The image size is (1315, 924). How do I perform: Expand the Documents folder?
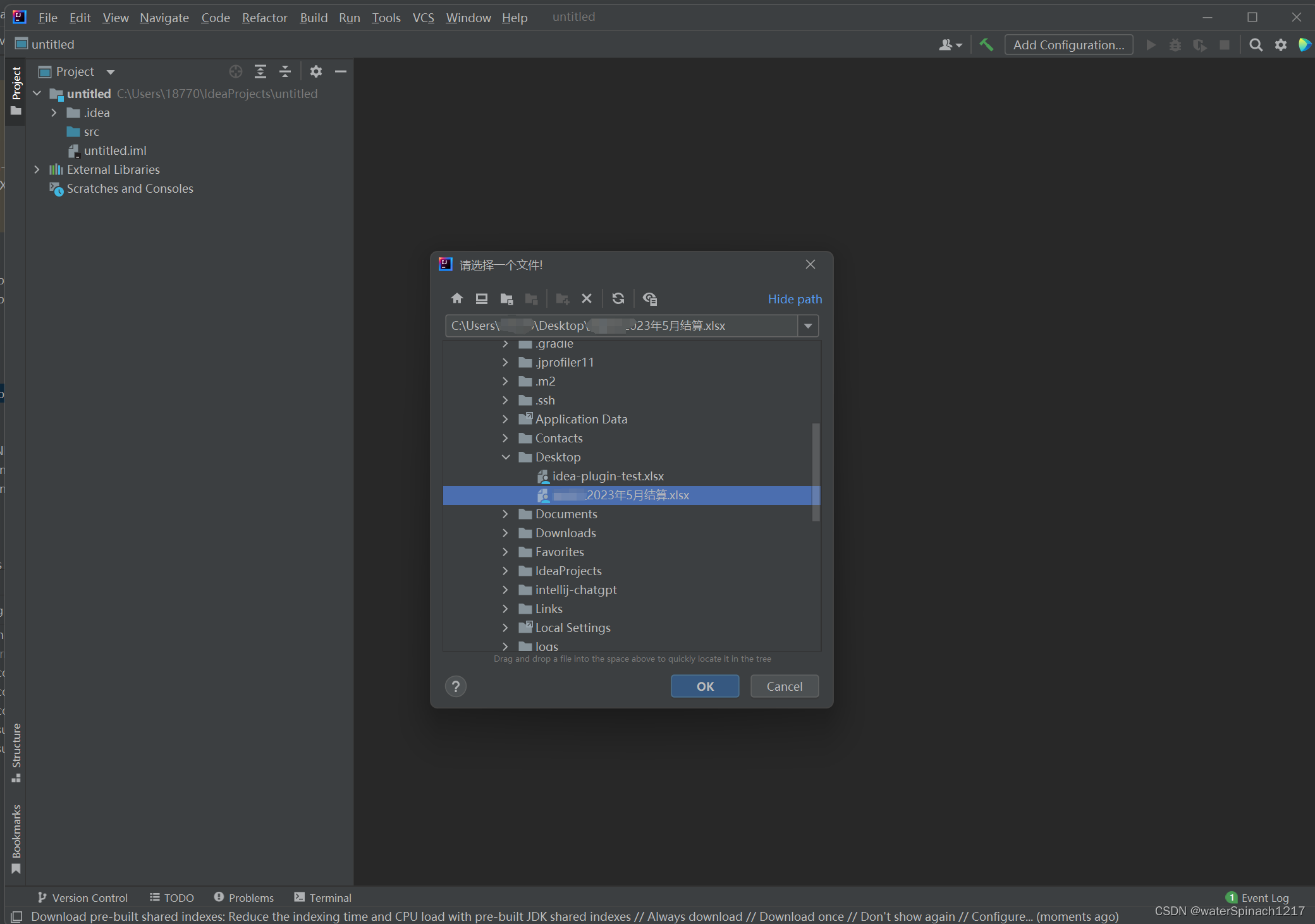coord(506,514)
